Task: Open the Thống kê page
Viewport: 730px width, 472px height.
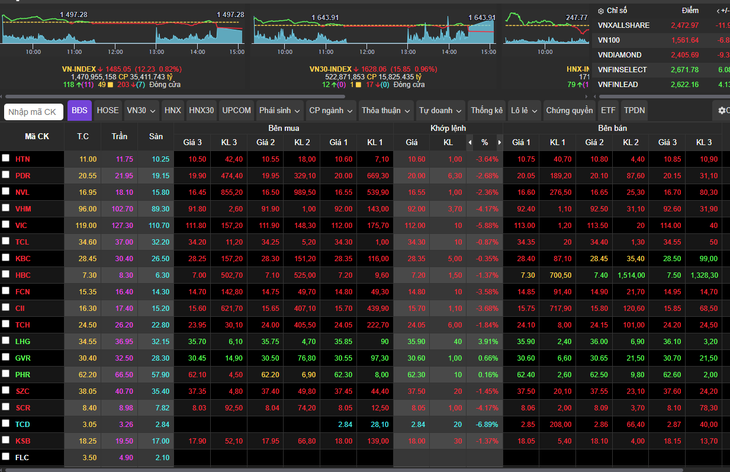Action: (487, 111)
